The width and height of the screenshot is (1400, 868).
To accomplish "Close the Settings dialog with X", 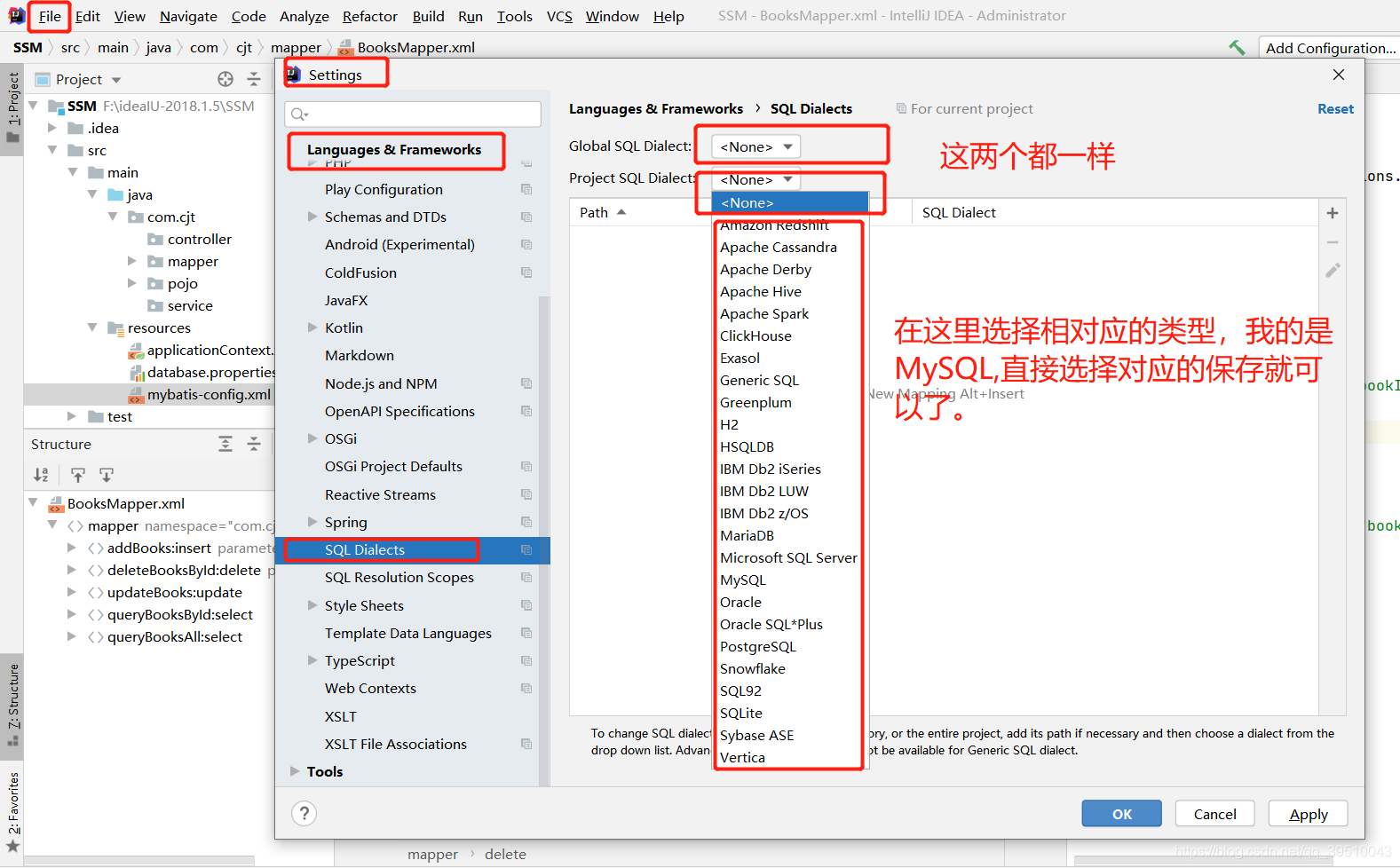I will click(1339, 75).
